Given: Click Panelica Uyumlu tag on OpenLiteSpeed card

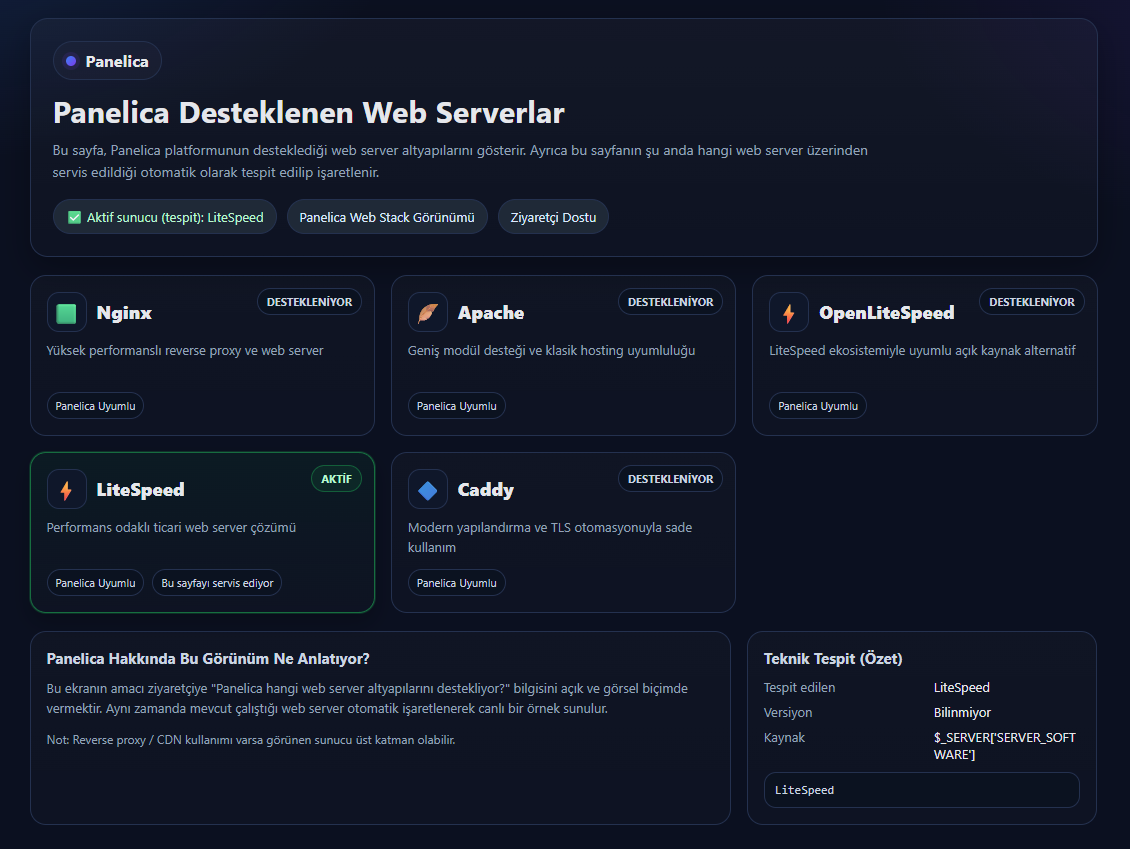Looking at the screenshot, I should pyautogui.click(x=818, y=406).
